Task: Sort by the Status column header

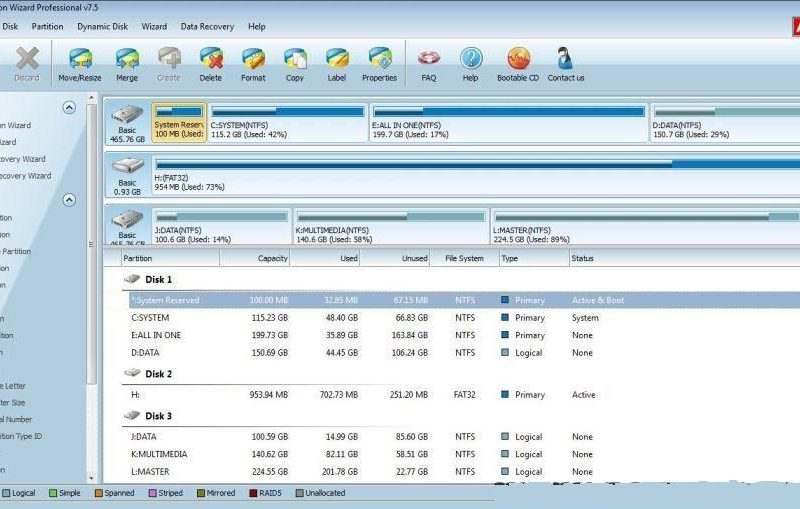Action: coord(685,259)
